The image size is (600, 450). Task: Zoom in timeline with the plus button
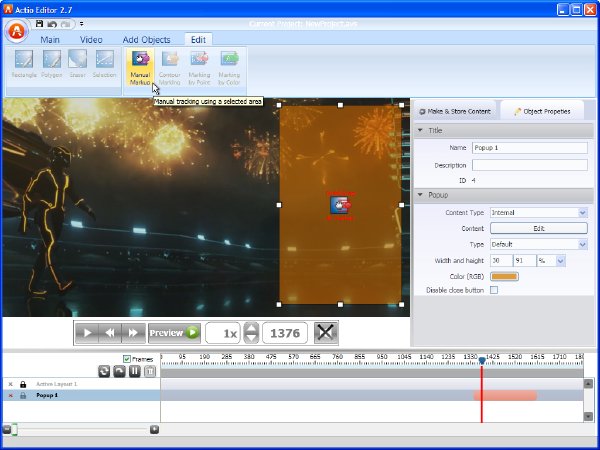click(154, 429)
